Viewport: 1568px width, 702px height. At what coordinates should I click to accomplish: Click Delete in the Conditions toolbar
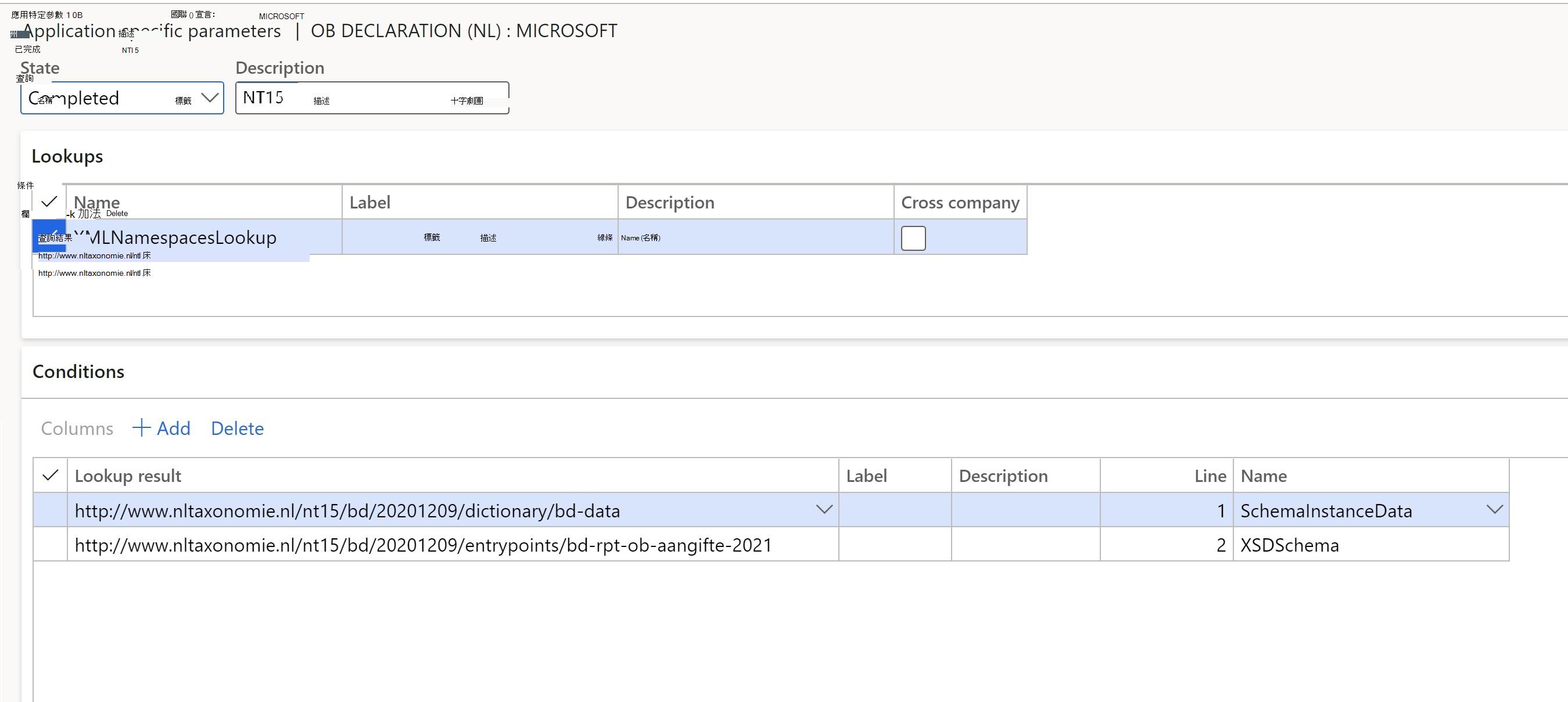pyautogui.click(x=238, y=429)
